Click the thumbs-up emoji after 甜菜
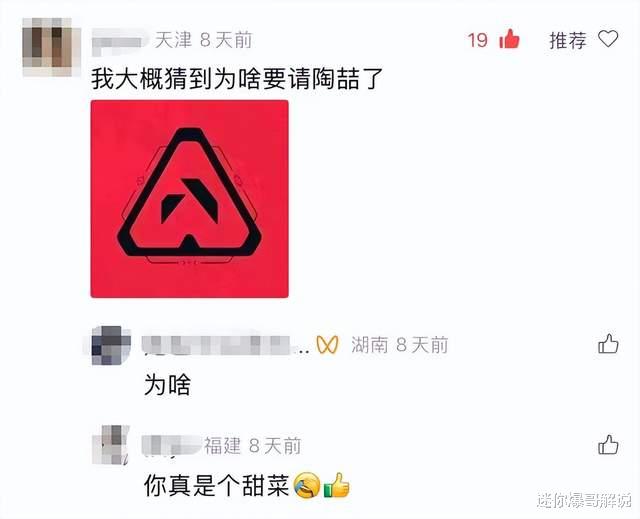The height and width of the screenshot is (519, 640). [x=337, y=485]
